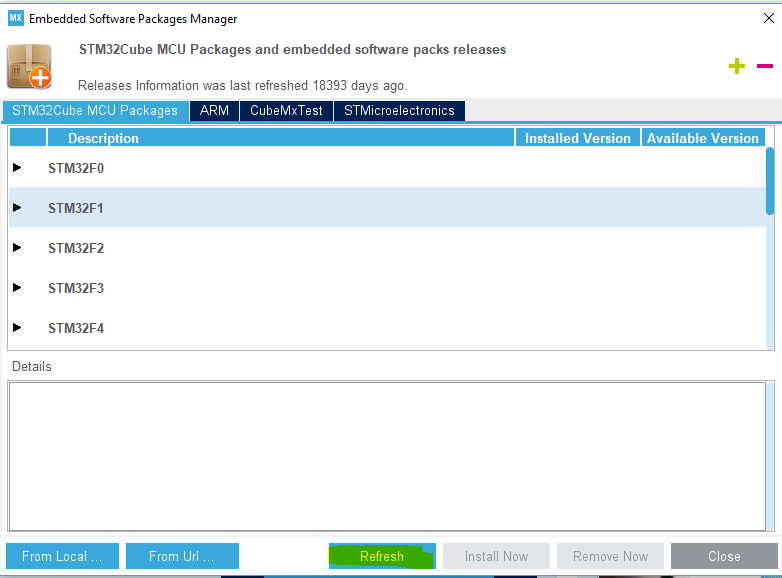
Task: Select the STM32F2 text row
Action: coord(388,247)
